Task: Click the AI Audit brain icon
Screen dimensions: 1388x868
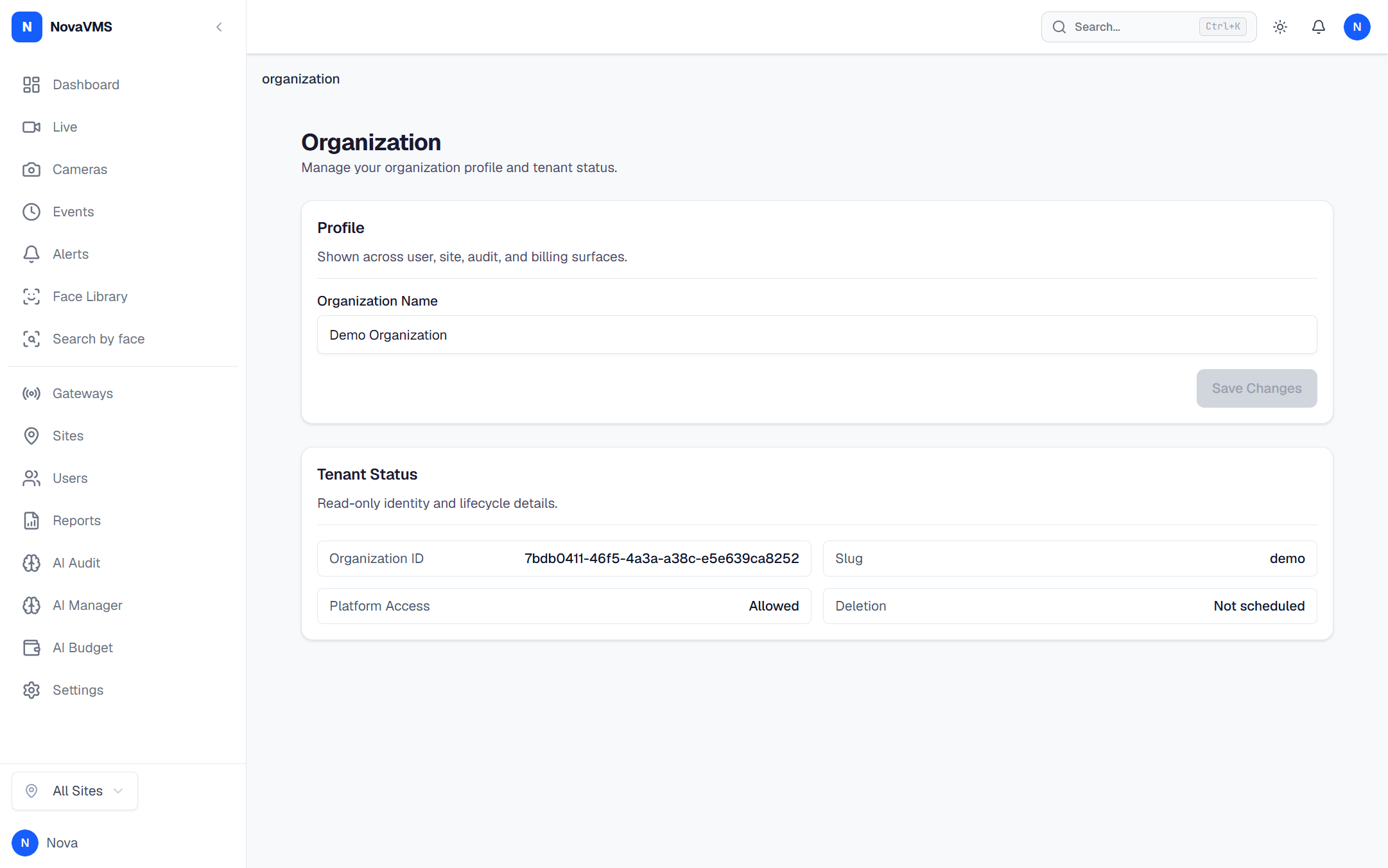Action: (x=31, y=563)
